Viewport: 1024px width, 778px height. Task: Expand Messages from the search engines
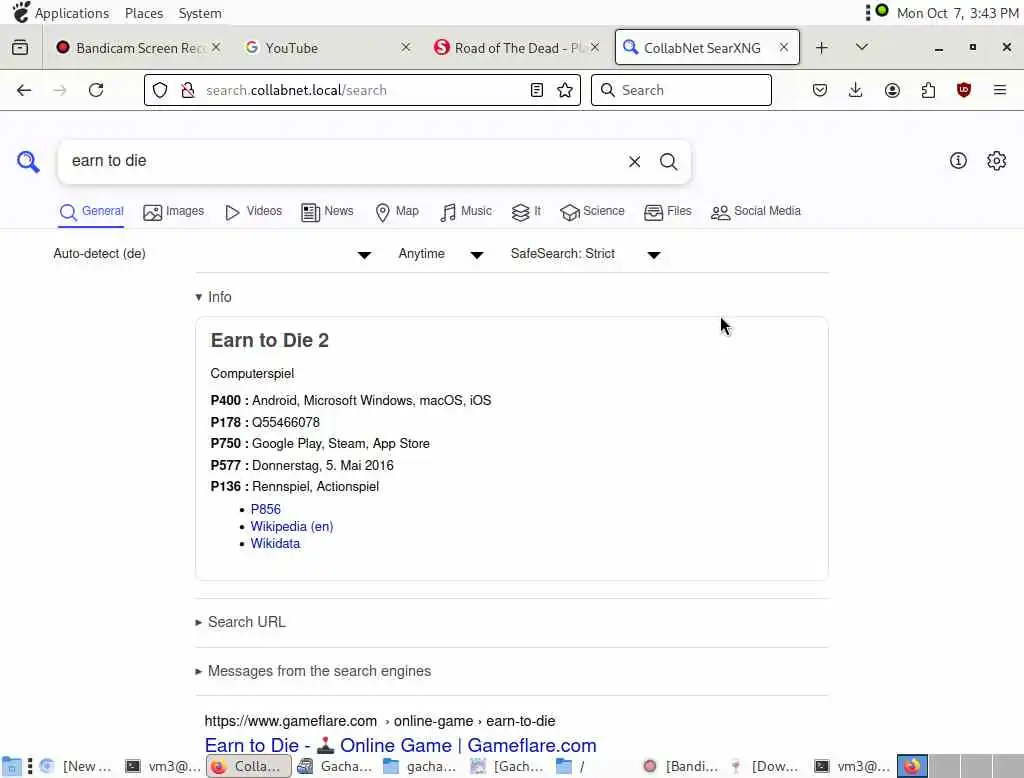tap(313, 671)
